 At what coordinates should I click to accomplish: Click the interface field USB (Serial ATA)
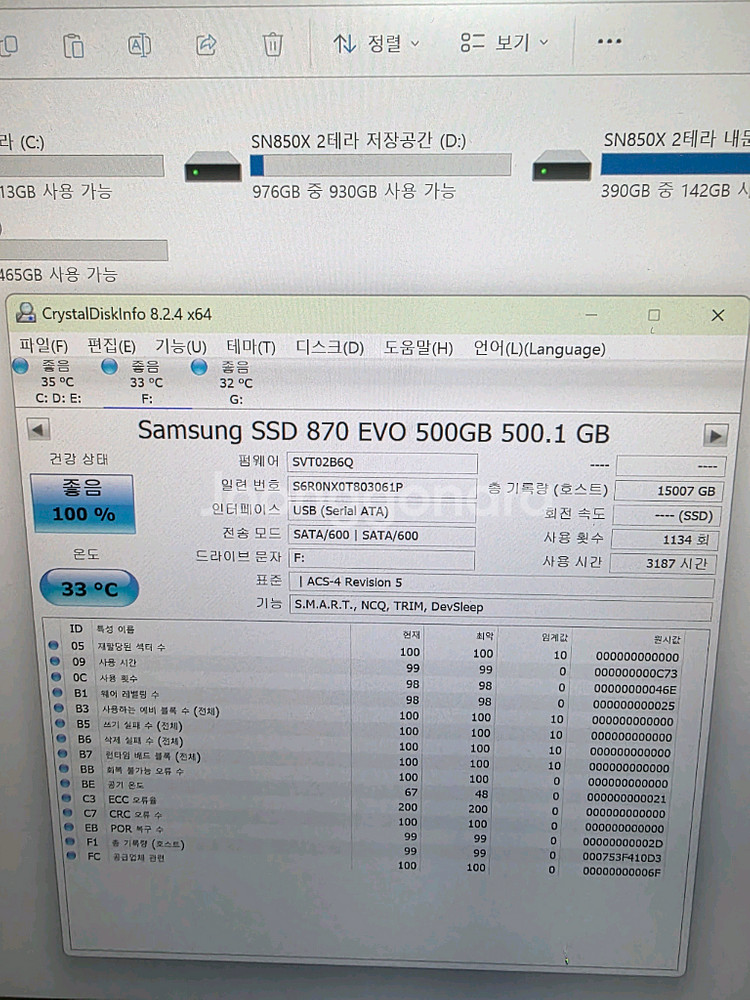381,511
